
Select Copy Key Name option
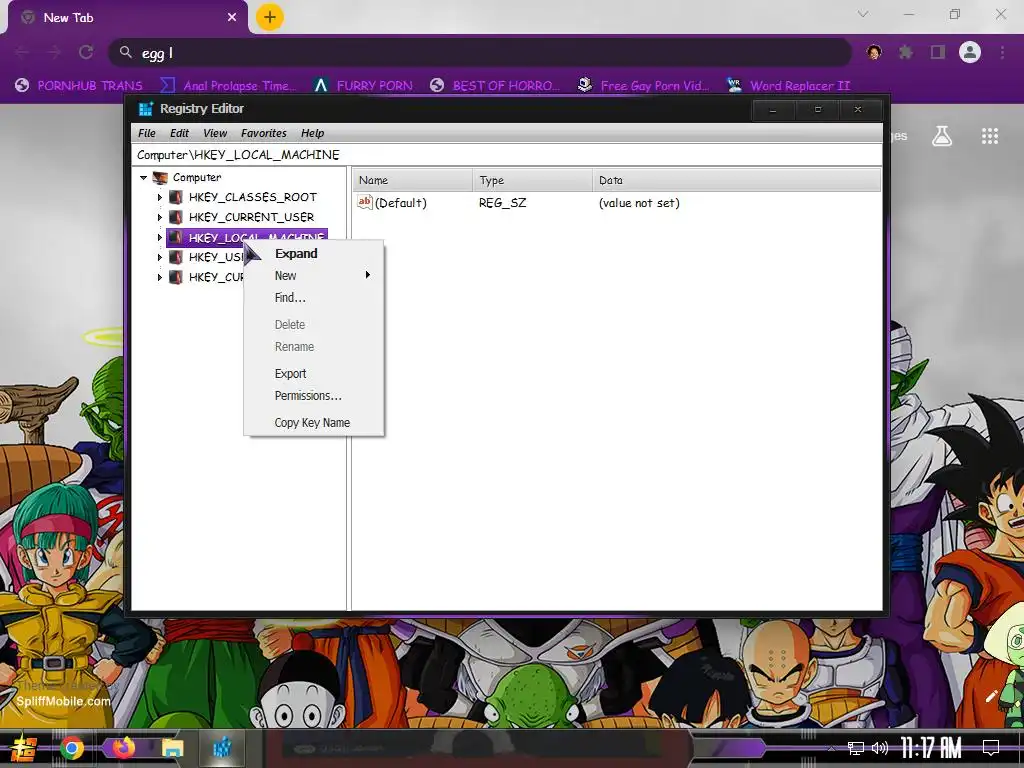tap(312, 423)
